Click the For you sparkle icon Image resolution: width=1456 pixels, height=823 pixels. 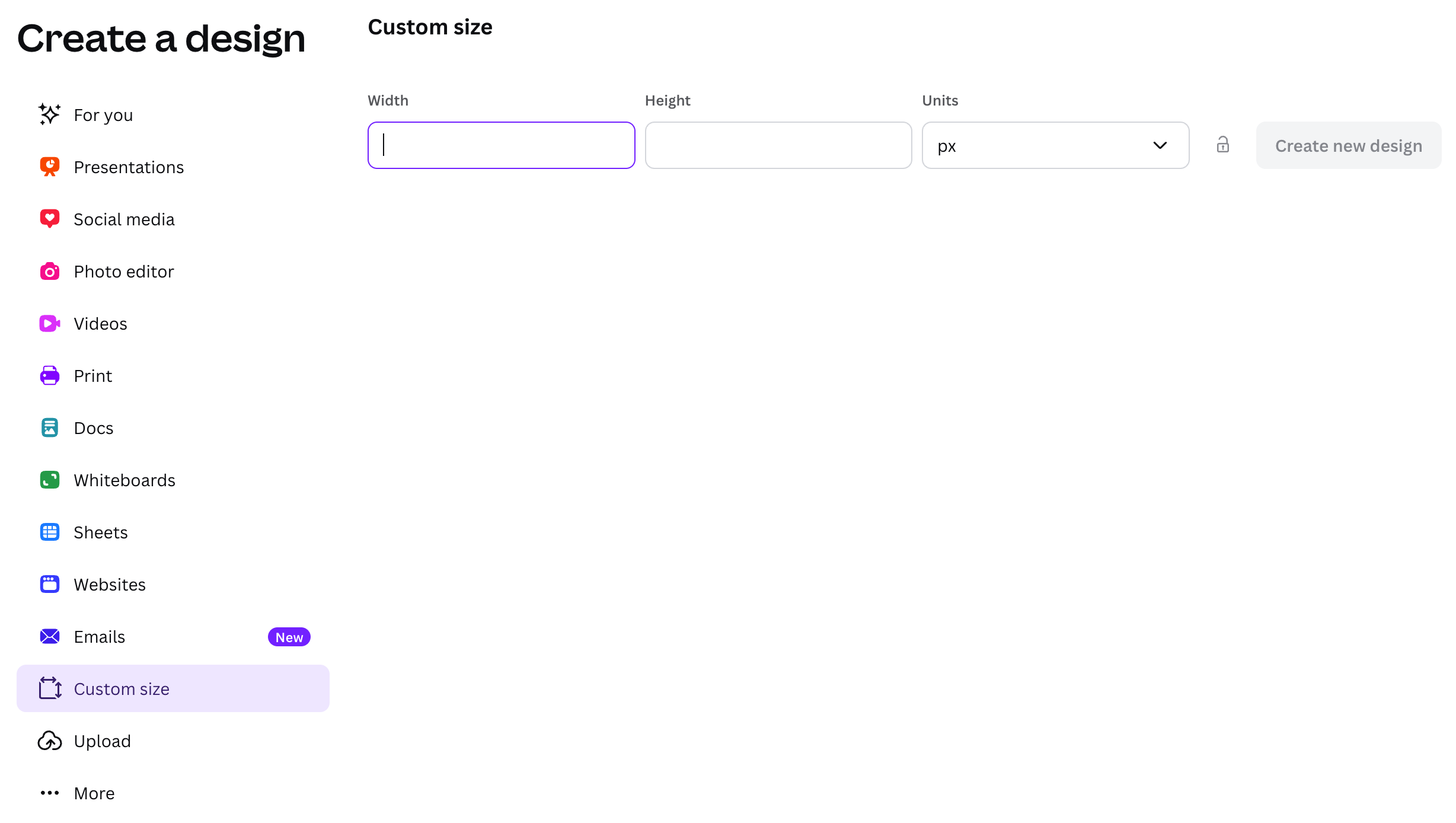pyautogui.click(x=49, y=114)
